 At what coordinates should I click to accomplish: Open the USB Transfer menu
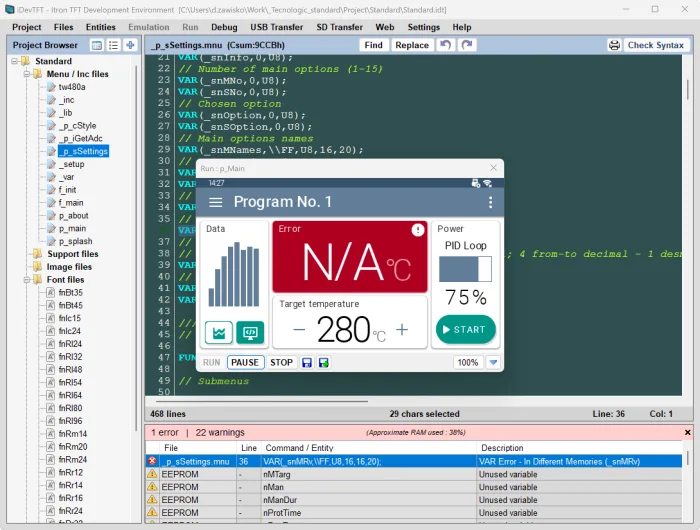[x=276, y=27]
